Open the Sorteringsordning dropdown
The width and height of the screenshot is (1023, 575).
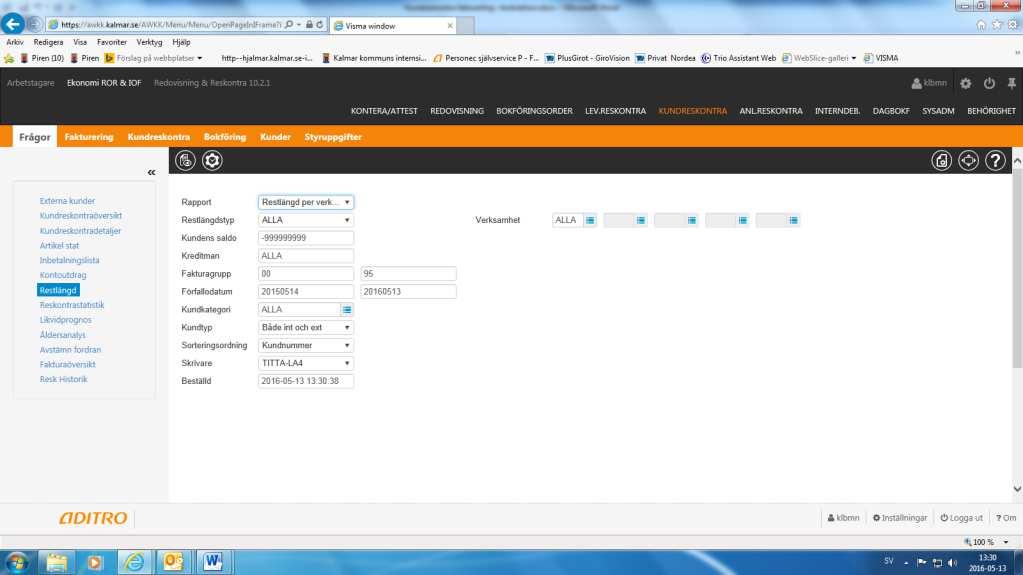pos(306,345)
